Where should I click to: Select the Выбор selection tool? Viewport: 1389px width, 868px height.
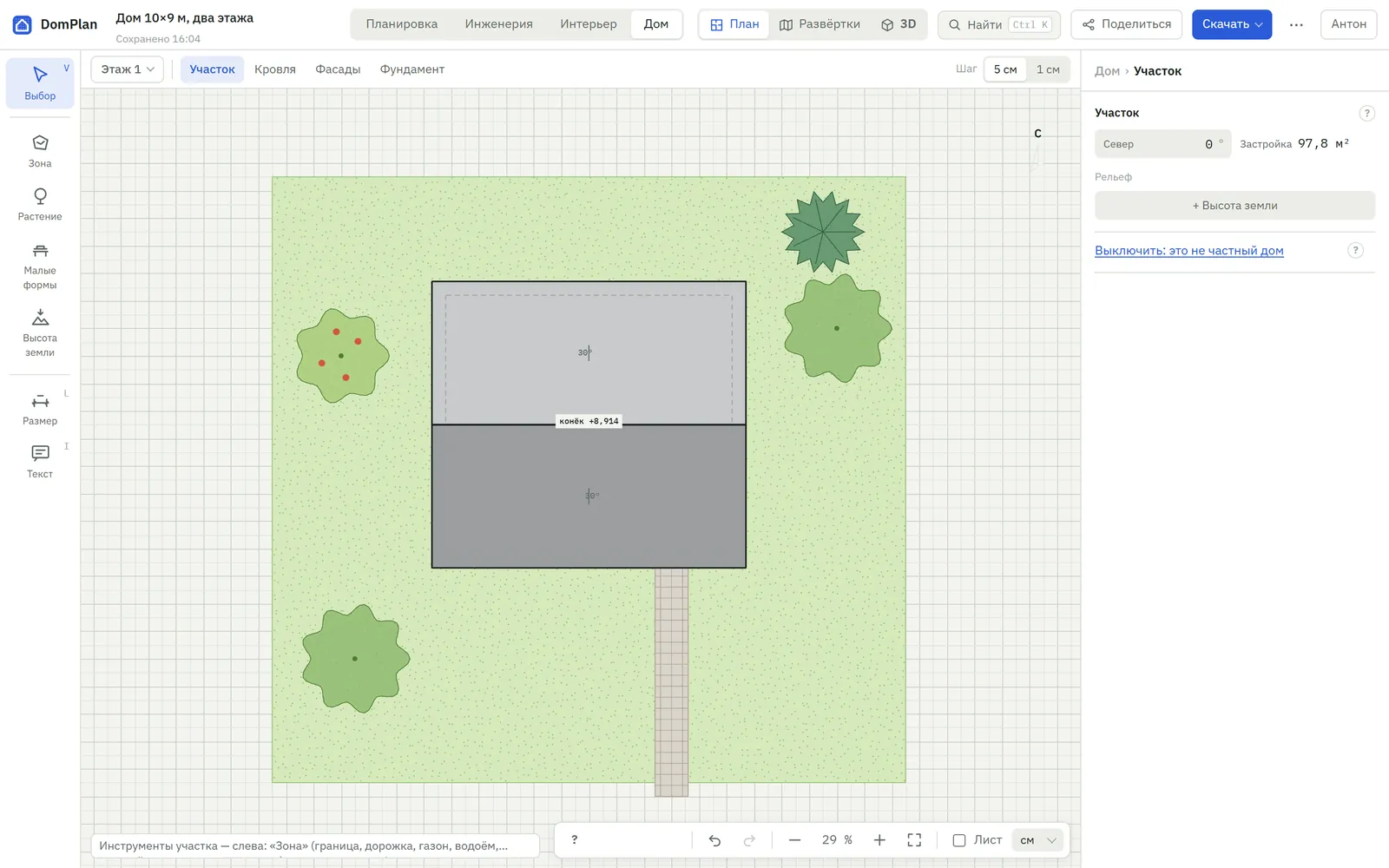pos(40,83)
